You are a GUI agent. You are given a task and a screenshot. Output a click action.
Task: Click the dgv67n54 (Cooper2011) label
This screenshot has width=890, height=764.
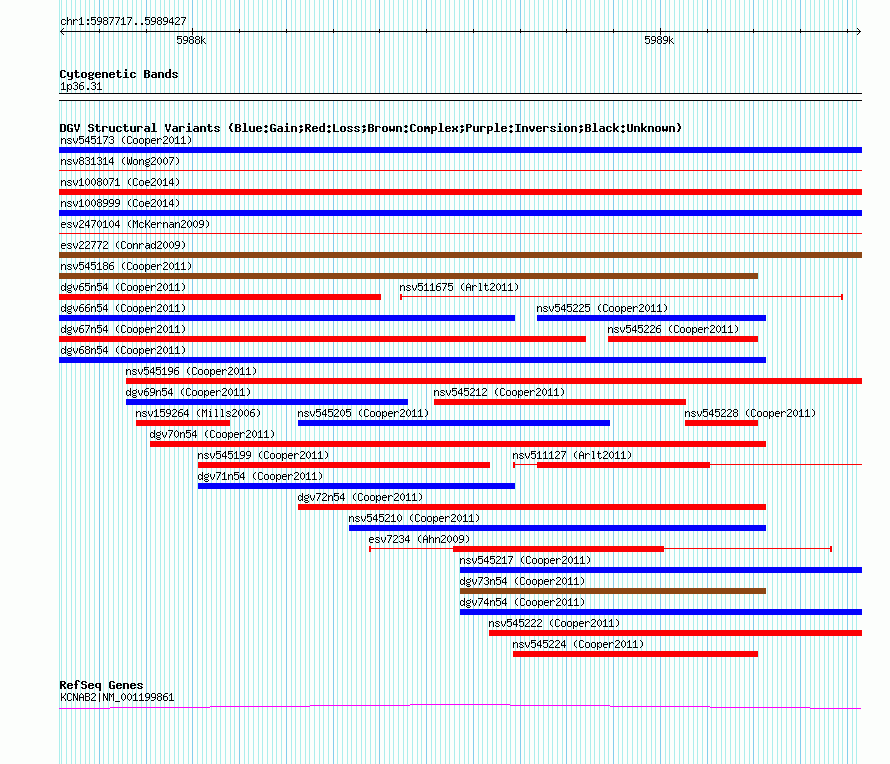[123, 329]
